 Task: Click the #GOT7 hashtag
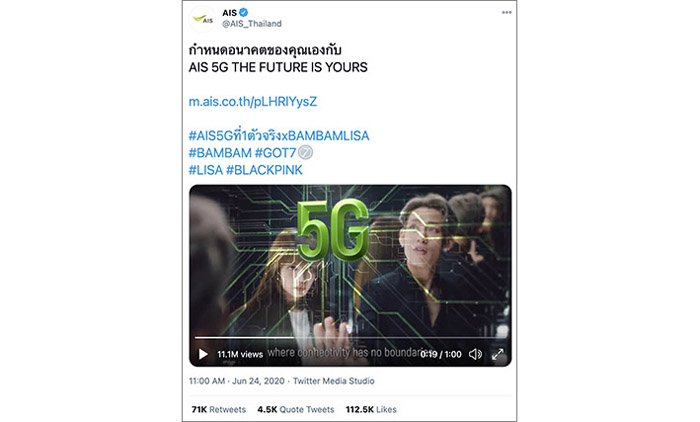click(275, 153)
